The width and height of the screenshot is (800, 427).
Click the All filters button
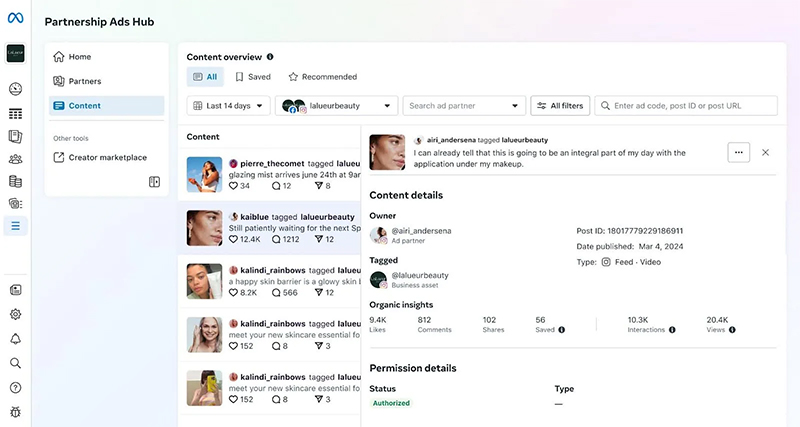(560, 106)
